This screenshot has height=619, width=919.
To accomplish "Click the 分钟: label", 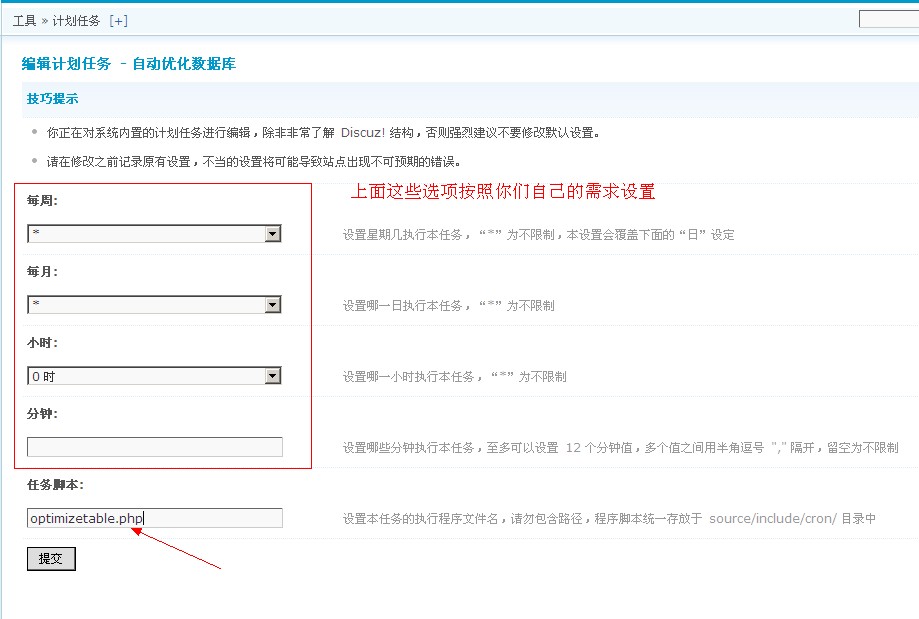I will [x=42, y=413].
